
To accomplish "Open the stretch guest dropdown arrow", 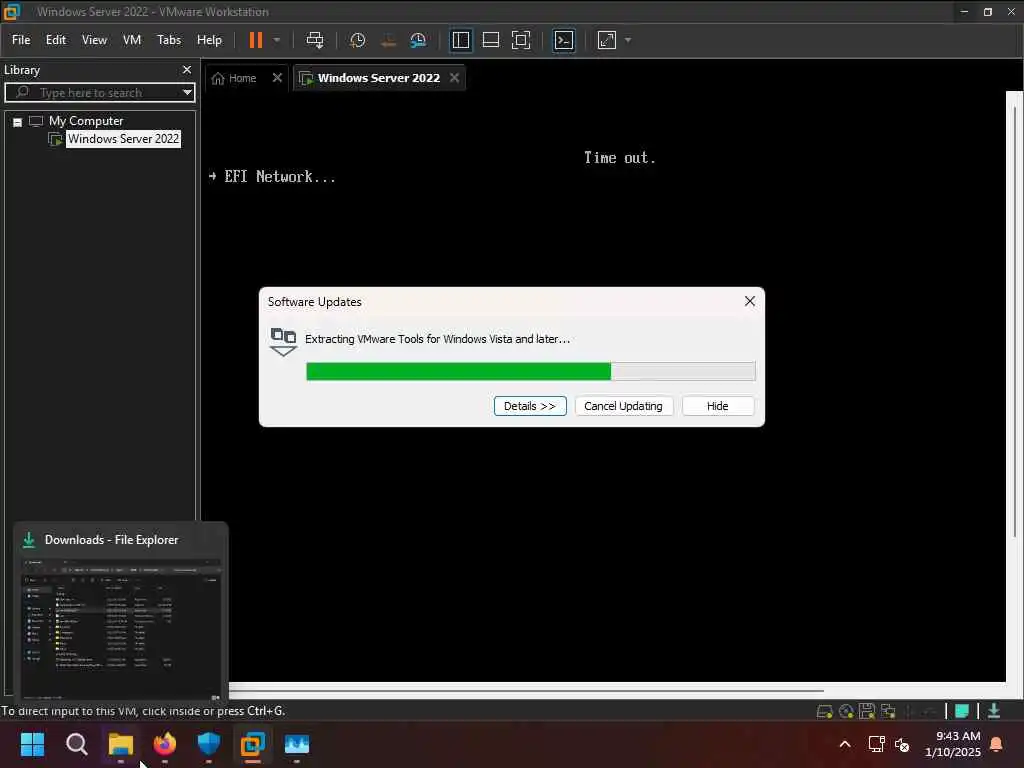I will [x=628, y=40].
